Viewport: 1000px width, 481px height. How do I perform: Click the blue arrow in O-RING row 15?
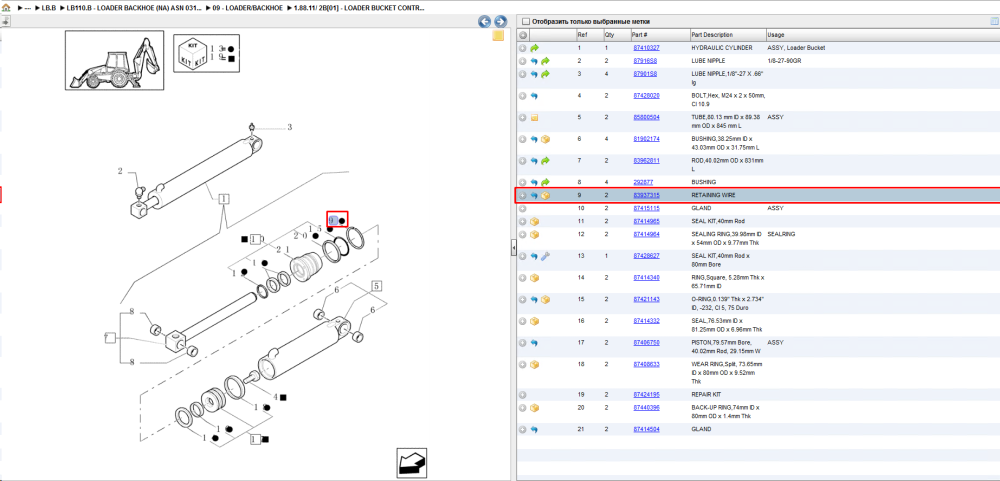(534, 299)
